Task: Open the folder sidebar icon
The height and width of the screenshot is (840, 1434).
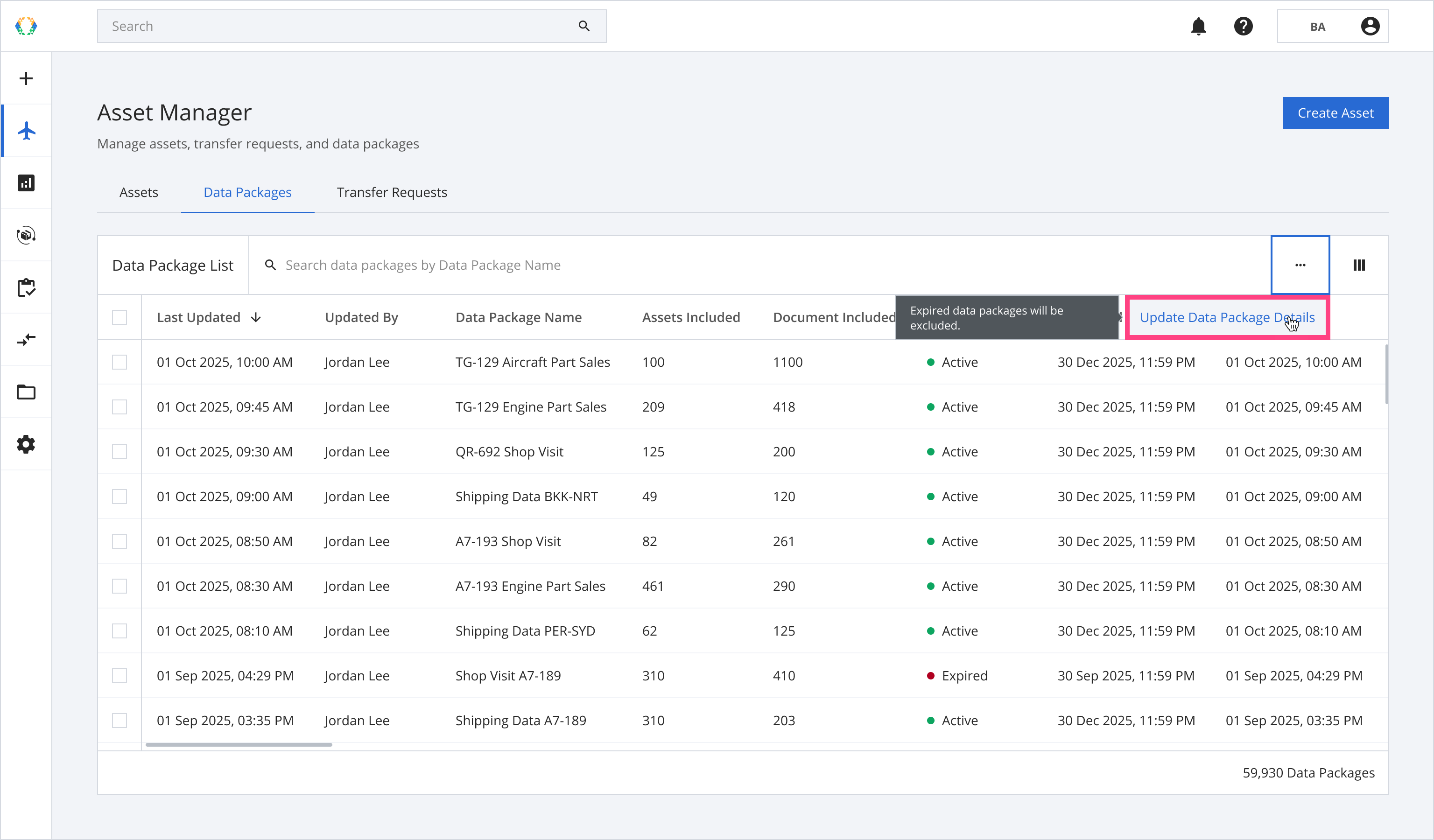Action: click(x=26, y=392)
